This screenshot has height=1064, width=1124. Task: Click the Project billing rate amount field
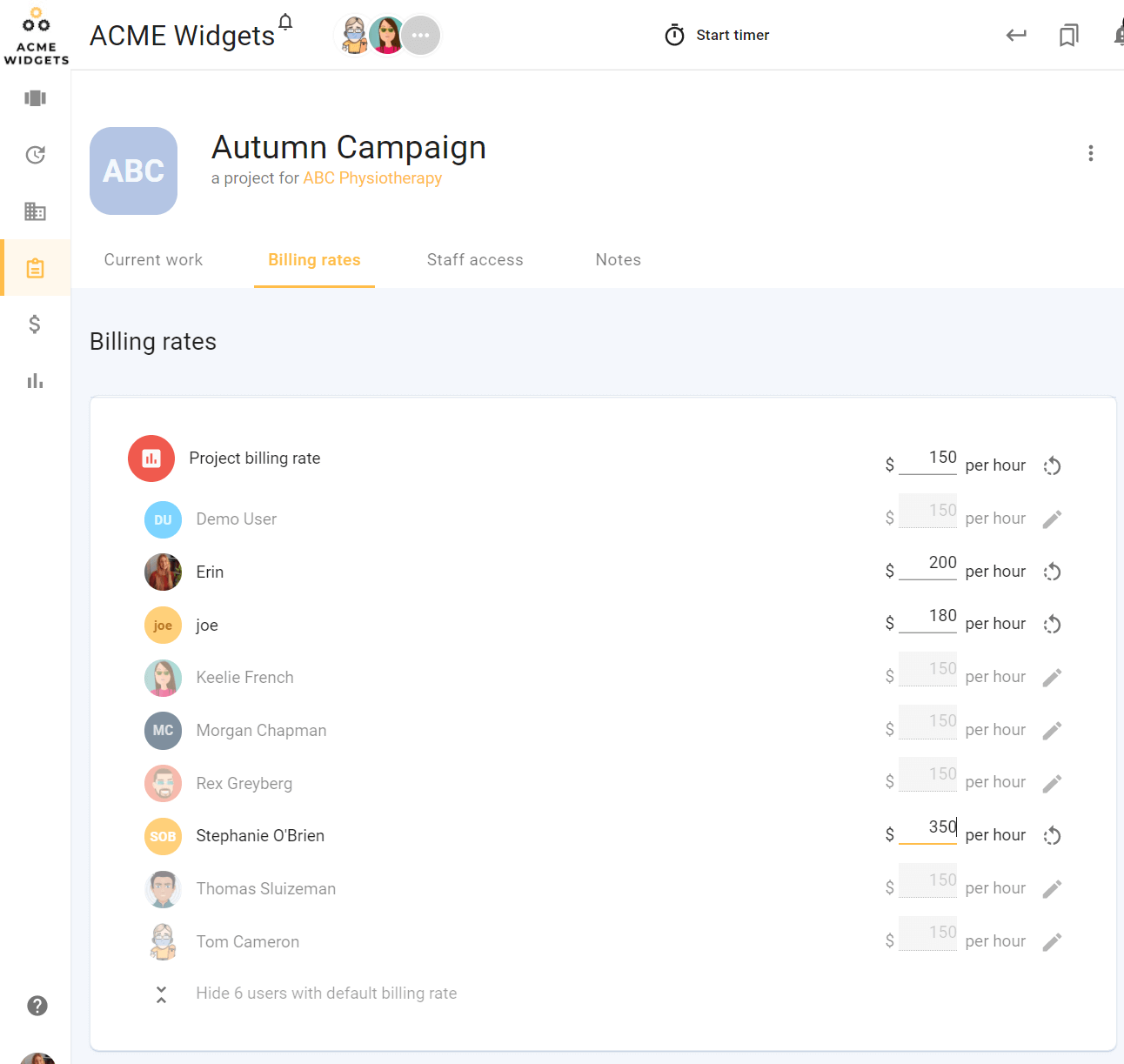click(927, 459)
